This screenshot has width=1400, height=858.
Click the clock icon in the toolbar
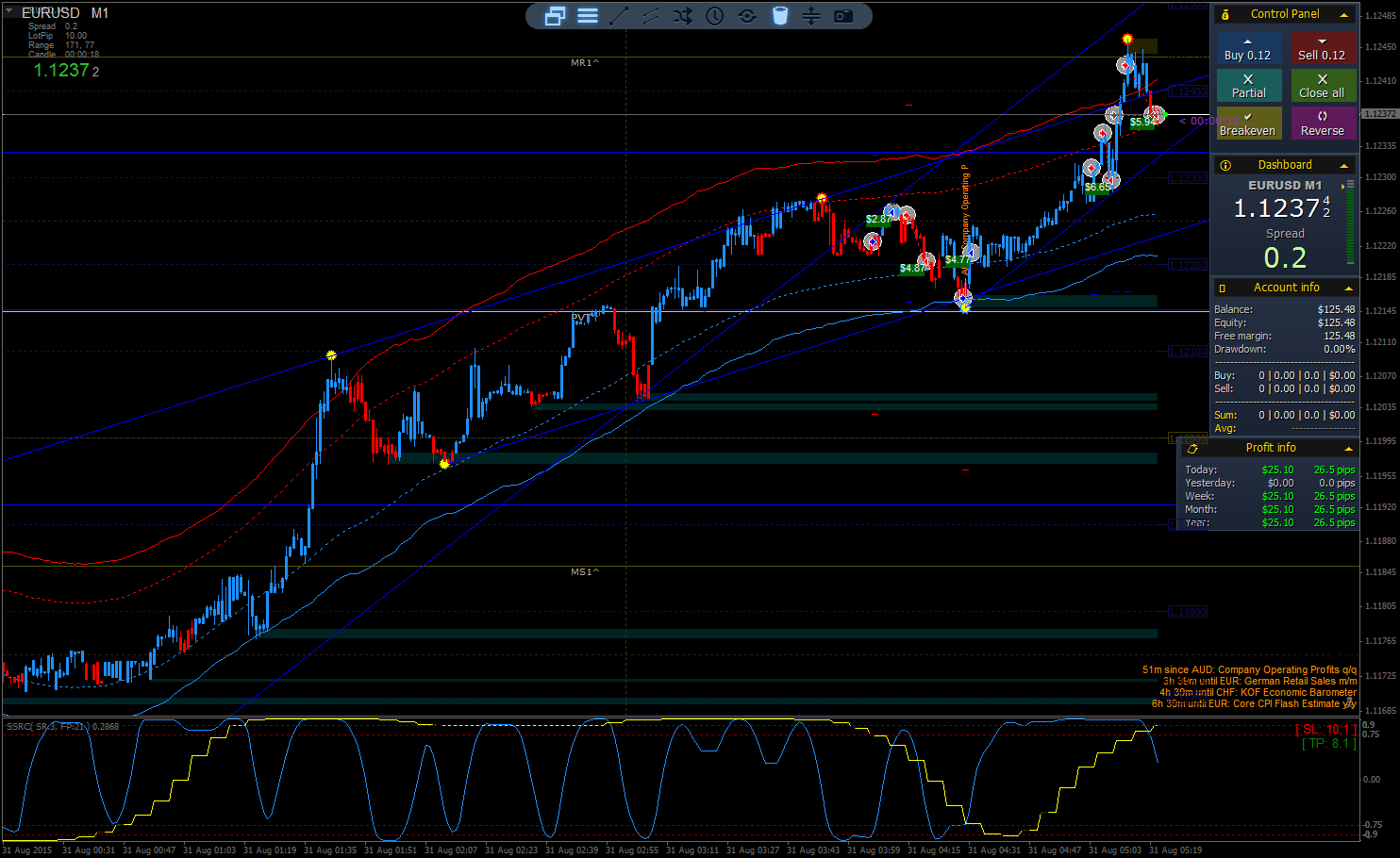click(715, 16)
